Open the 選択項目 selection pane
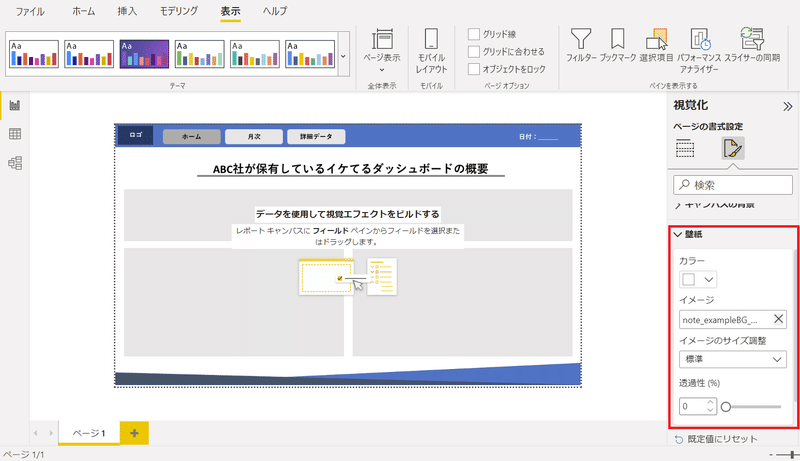 tap(657, 46)
